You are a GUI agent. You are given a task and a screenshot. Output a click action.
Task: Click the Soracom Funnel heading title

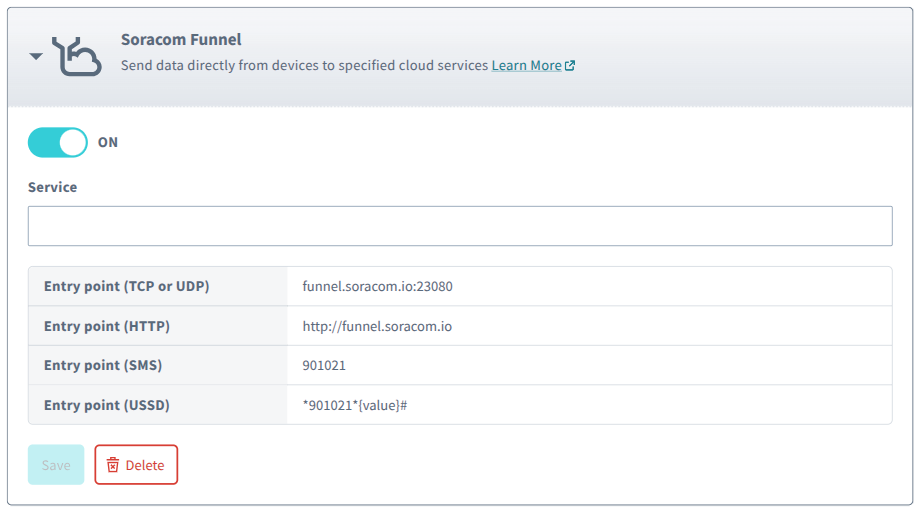tap(181, 39)
